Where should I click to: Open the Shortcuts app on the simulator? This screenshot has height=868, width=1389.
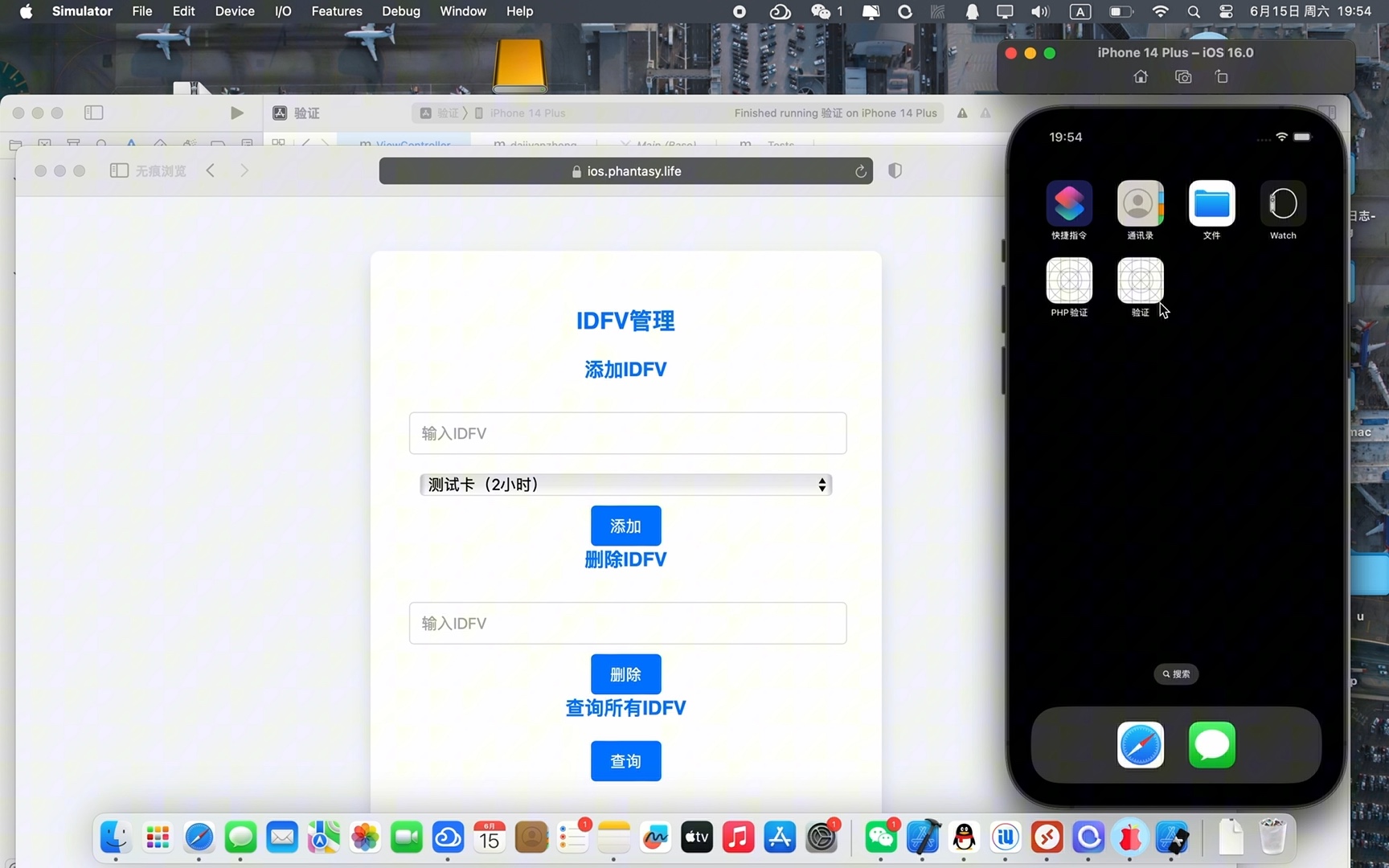tap(1069, 203)
